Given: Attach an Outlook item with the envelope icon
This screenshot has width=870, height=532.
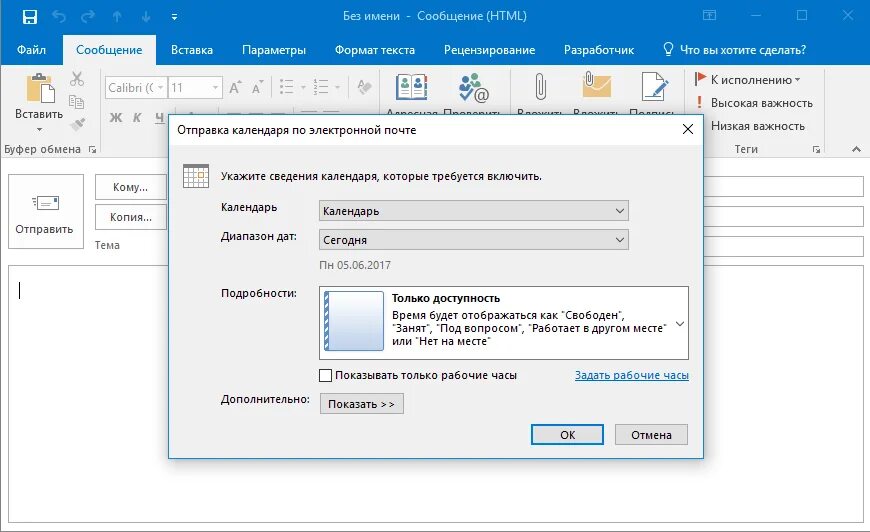Looking at the screenshot, I should [596, 86].
